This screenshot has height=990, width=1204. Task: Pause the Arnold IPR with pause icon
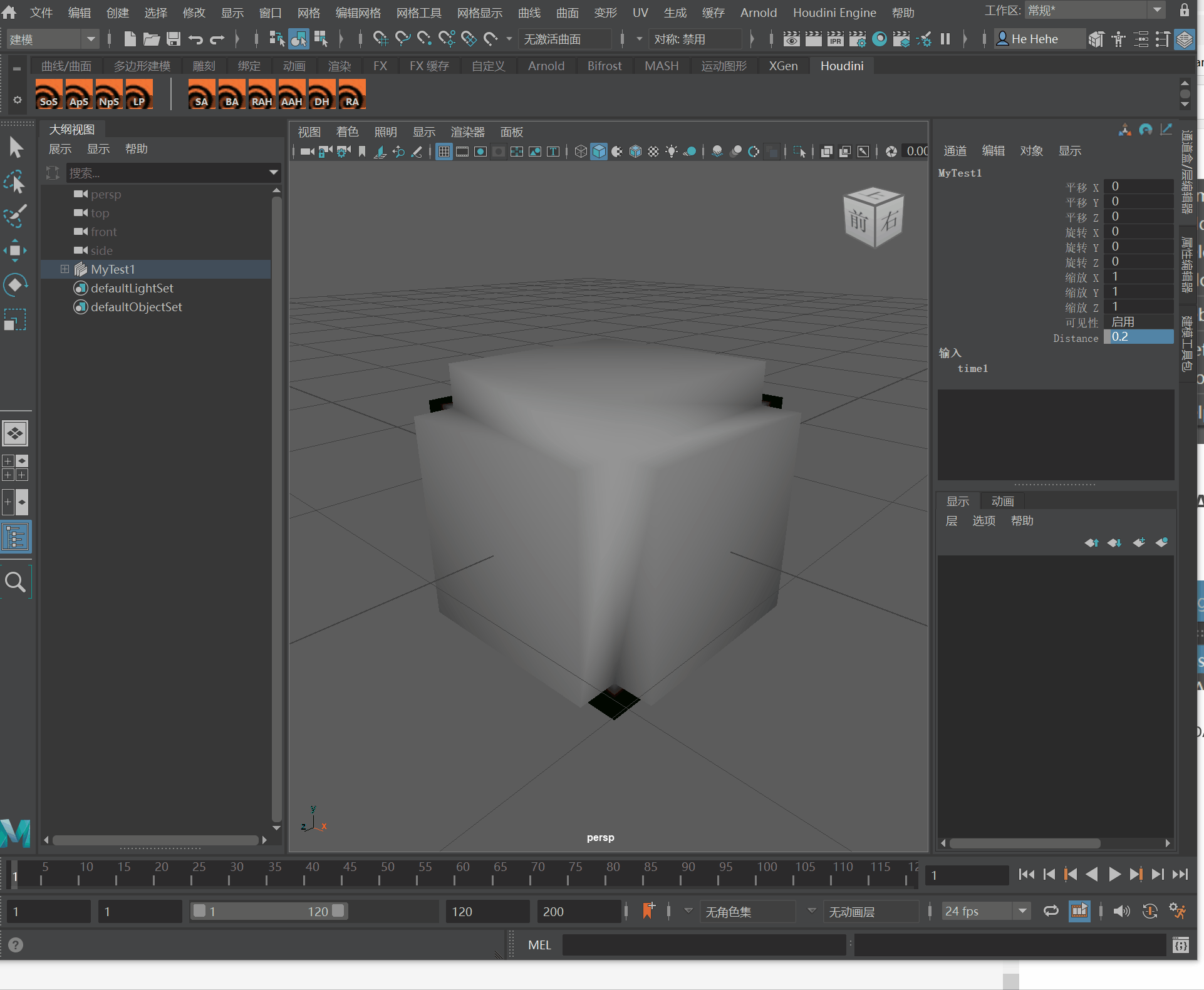(945, 39)
